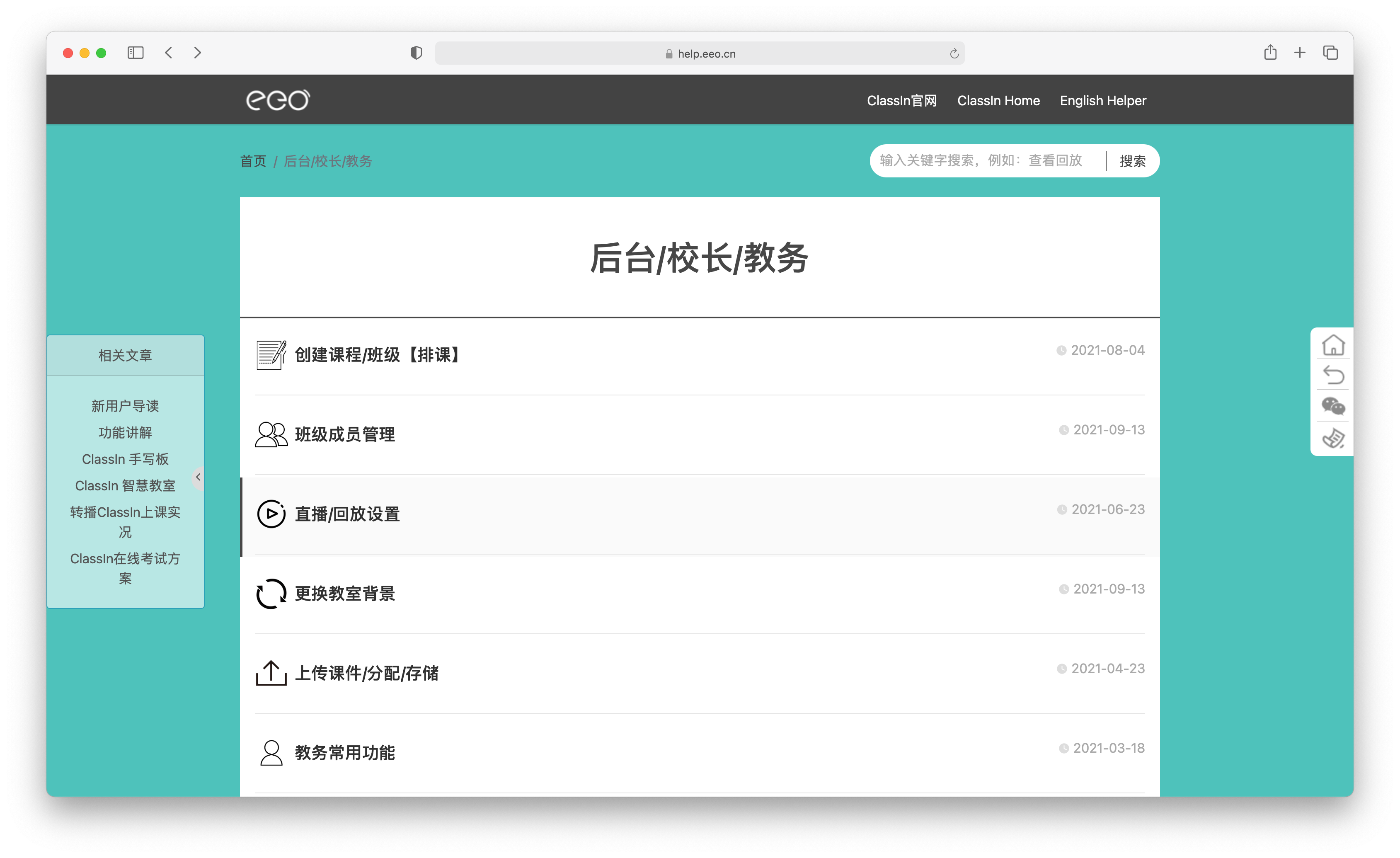Open the ClassIn Home link
Screen dimensions: 1400x858
(x=998, y=101)
